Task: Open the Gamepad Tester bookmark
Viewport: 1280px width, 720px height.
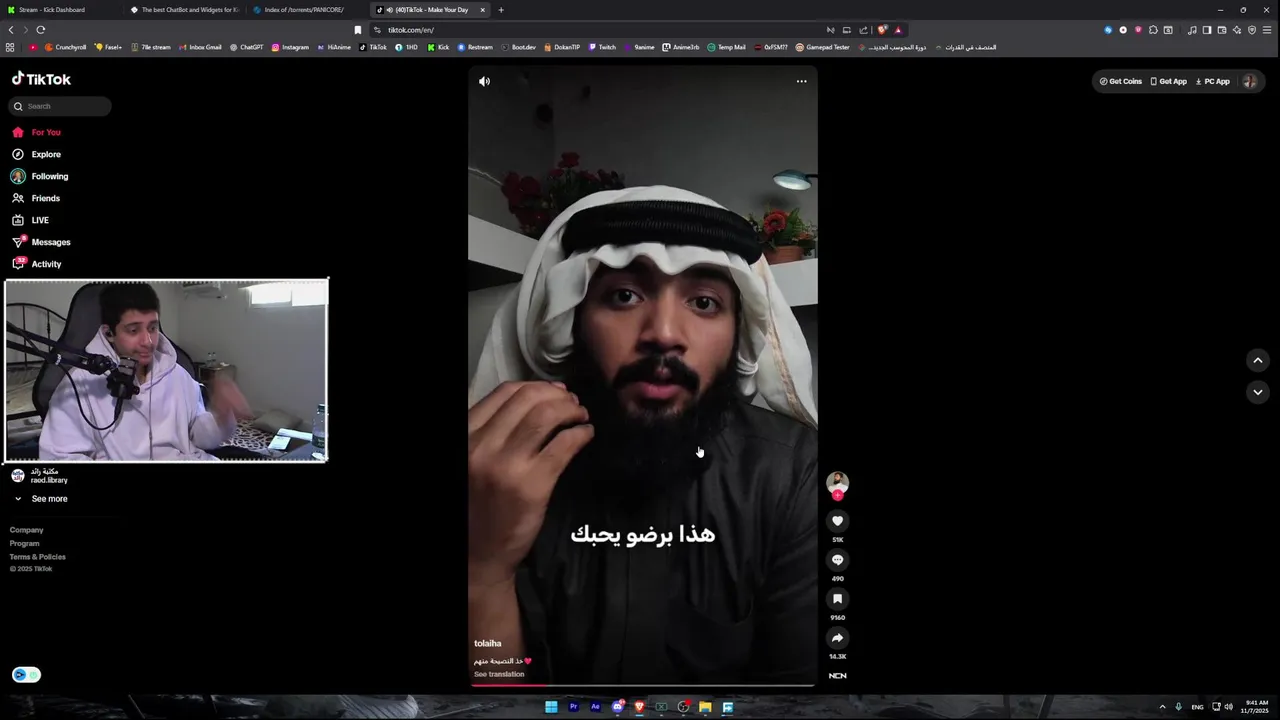Action: click(822, 47)
